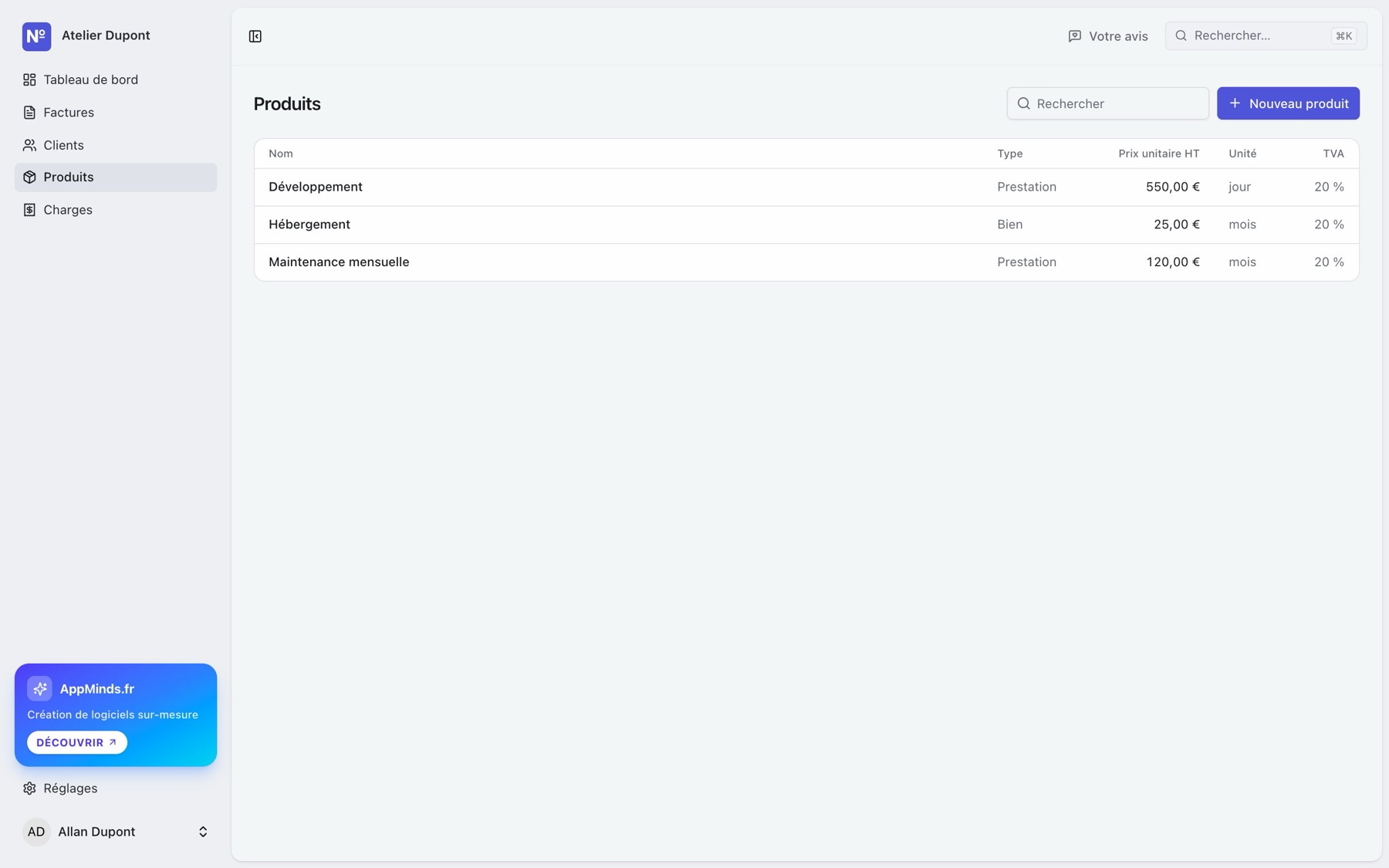Viewport: 1389px width, 868px height.
Task: Open the Clients section
Action: click(x=116, y=145)
